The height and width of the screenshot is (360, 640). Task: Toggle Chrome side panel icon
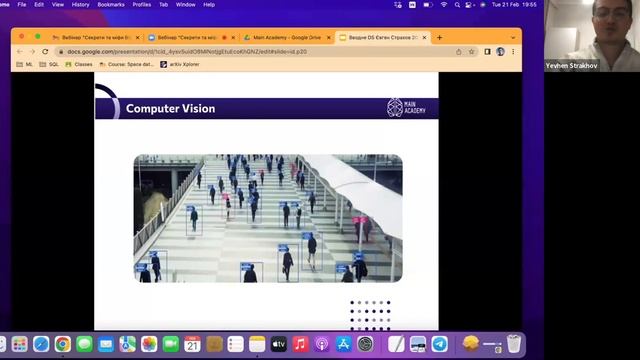tap(487, 52)
